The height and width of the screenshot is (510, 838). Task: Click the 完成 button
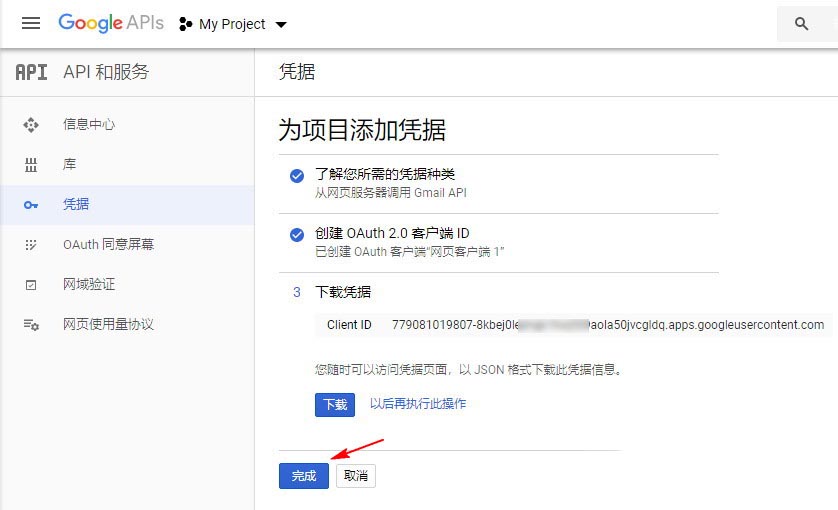(304, 475)
